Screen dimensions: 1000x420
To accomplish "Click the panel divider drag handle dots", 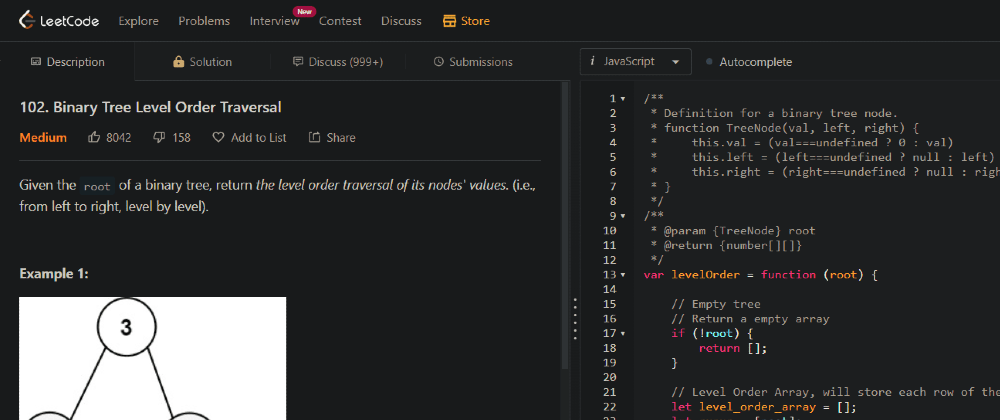I will tap(575, 319).
